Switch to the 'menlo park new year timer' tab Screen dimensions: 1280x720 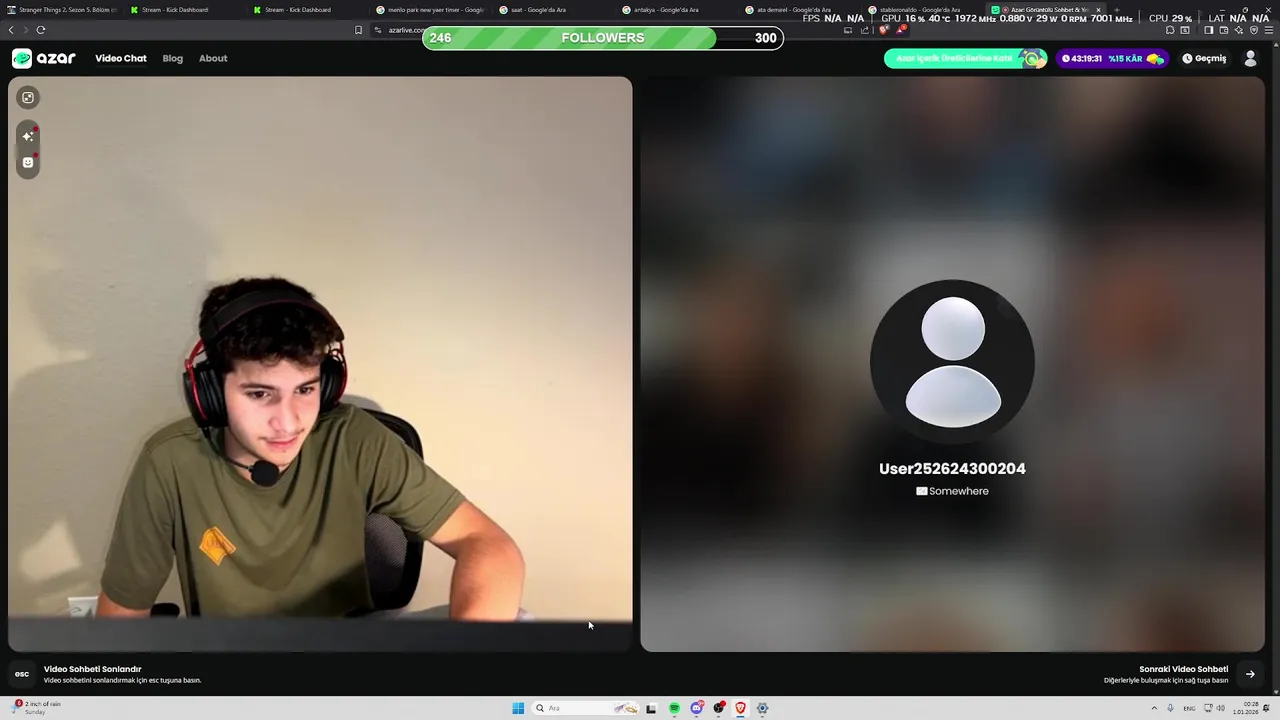[430, 10]
